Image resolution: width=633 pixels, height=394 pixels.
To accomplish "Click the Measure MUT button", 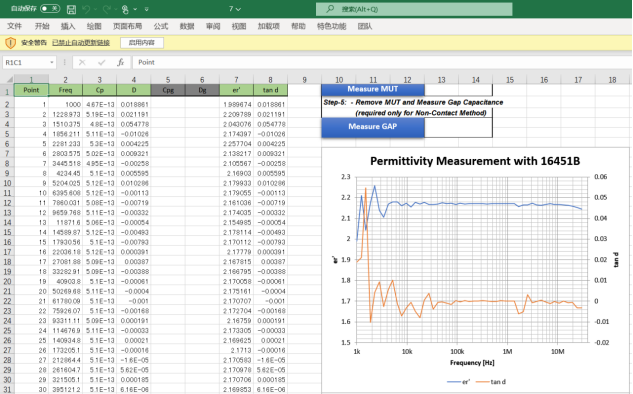I will pyautogui.click(x=373, y=89).
